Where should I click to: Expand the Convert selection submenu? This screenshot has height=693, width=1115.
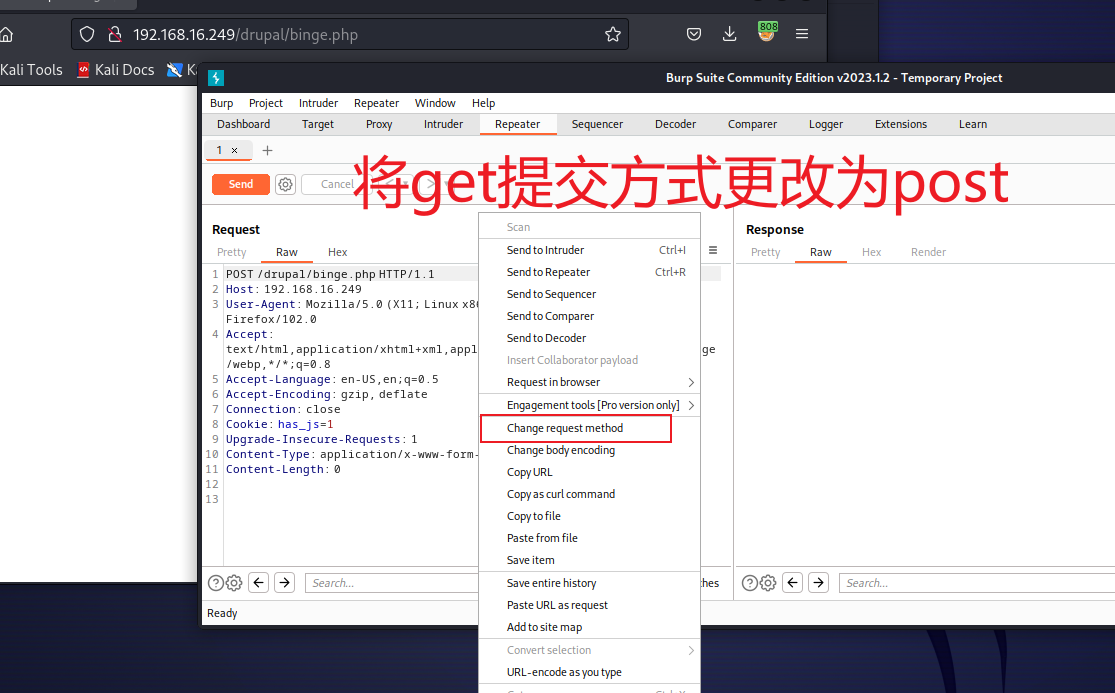[691, 650]
